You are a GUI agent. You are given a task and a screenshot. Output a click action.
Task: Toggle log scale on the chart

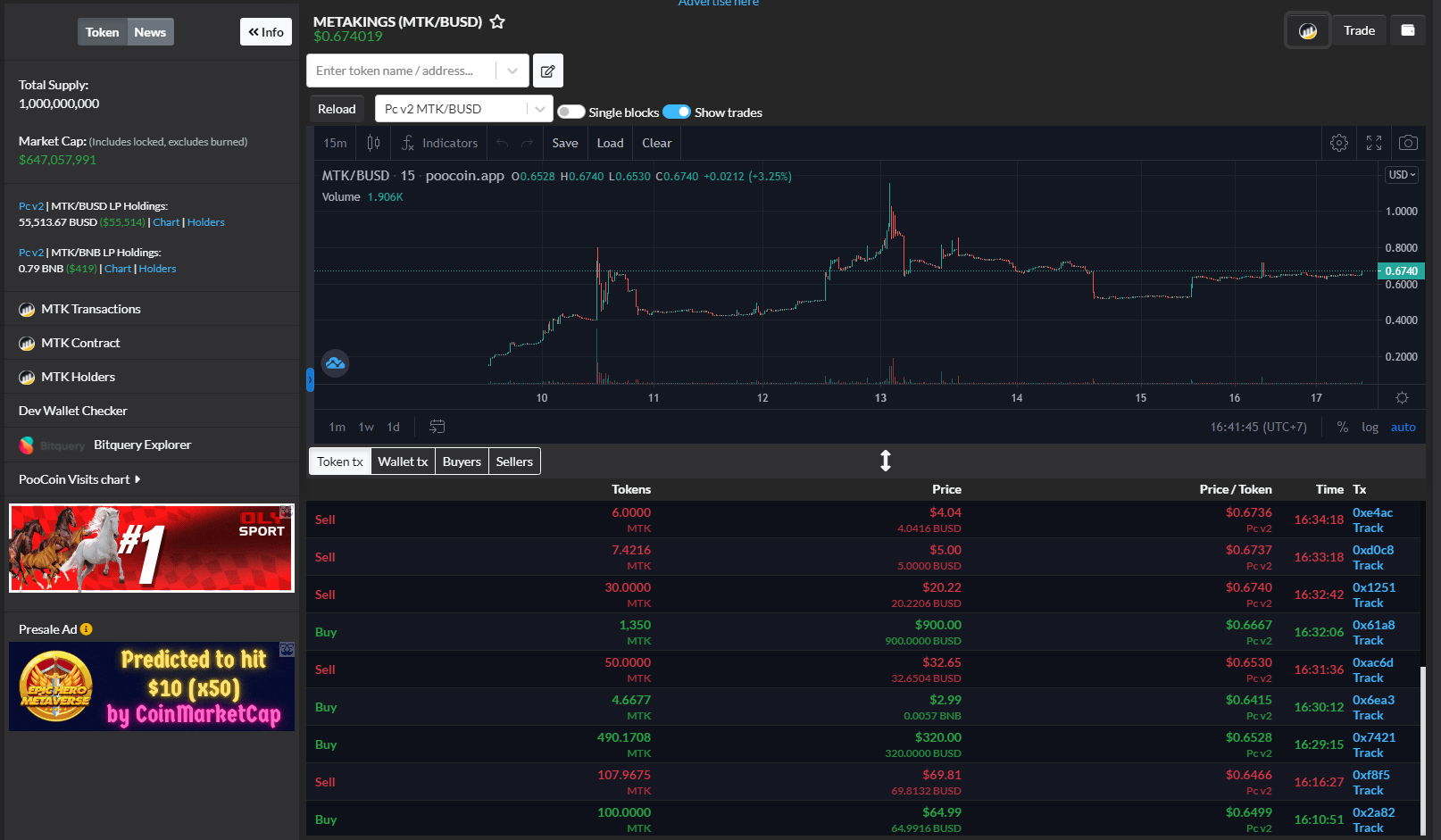pyautogui.click(x=1370, y=427)
